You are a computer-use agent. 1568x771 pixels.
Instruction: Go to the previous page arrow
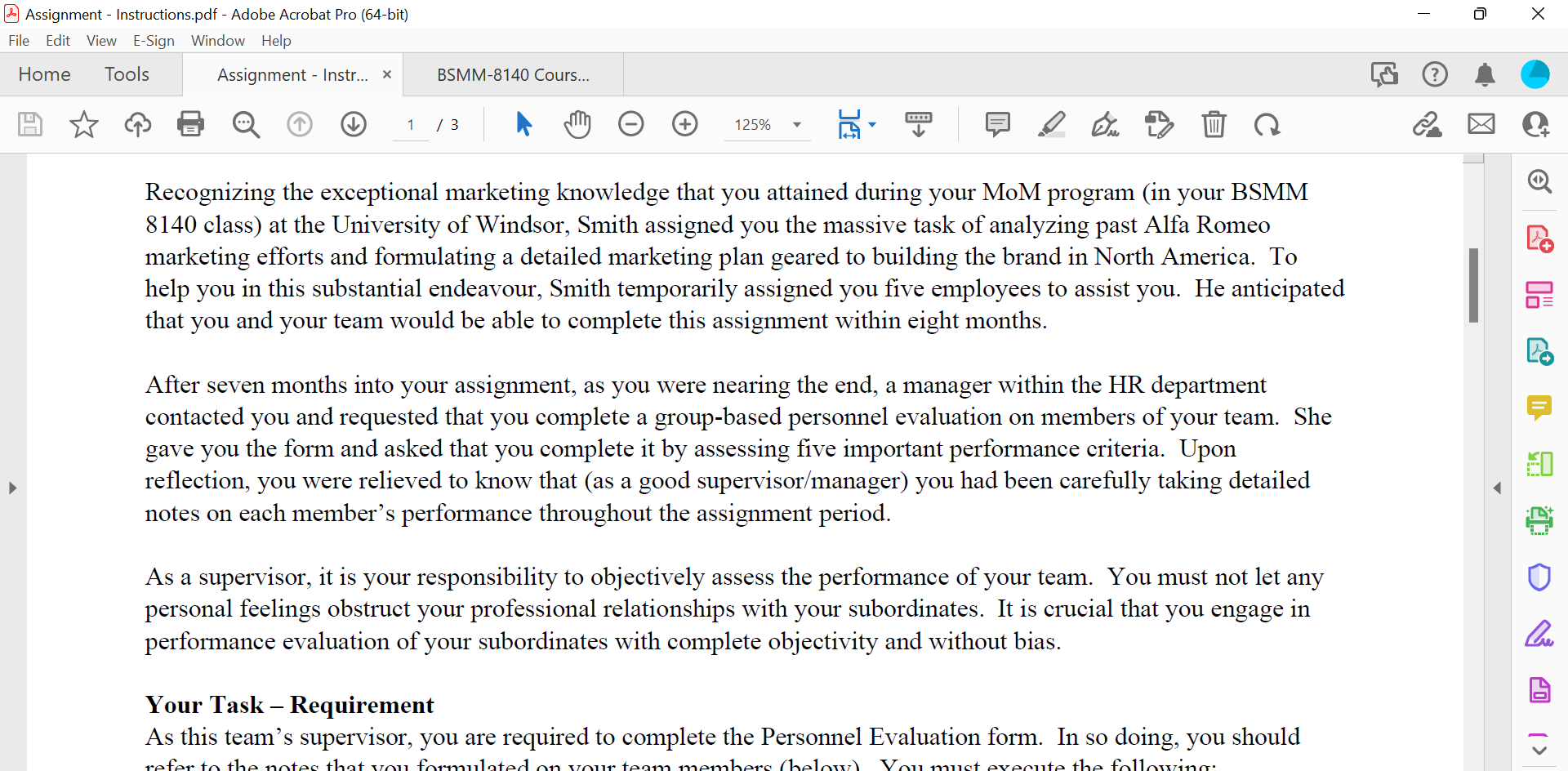coord(300,124)
